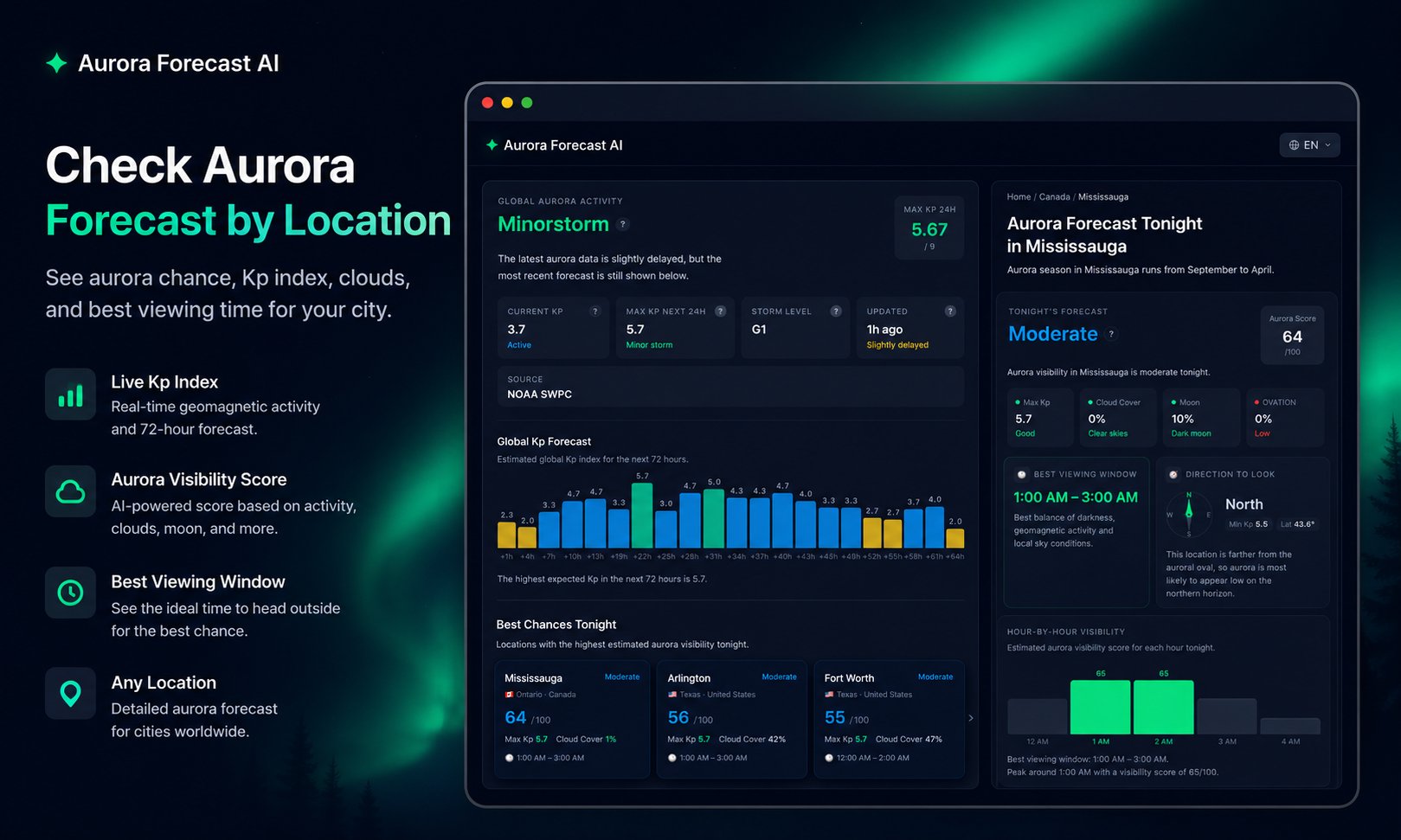Open the Mississauga location card
The height and width of the screenshot is (840, 1401).
tap(572, 720)
